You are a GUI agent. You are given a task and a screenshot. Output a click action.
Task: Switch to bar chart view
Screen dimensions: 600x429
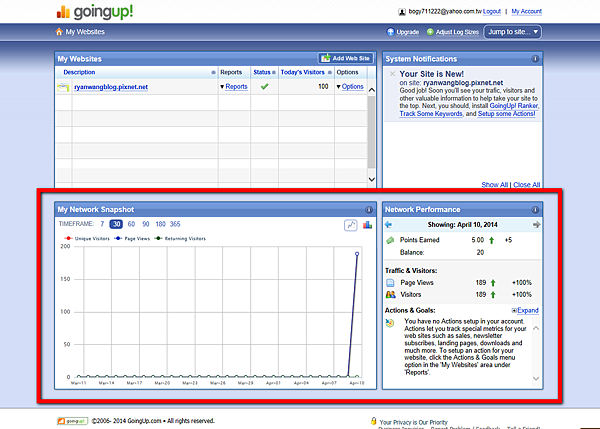[x=367, y=225]
